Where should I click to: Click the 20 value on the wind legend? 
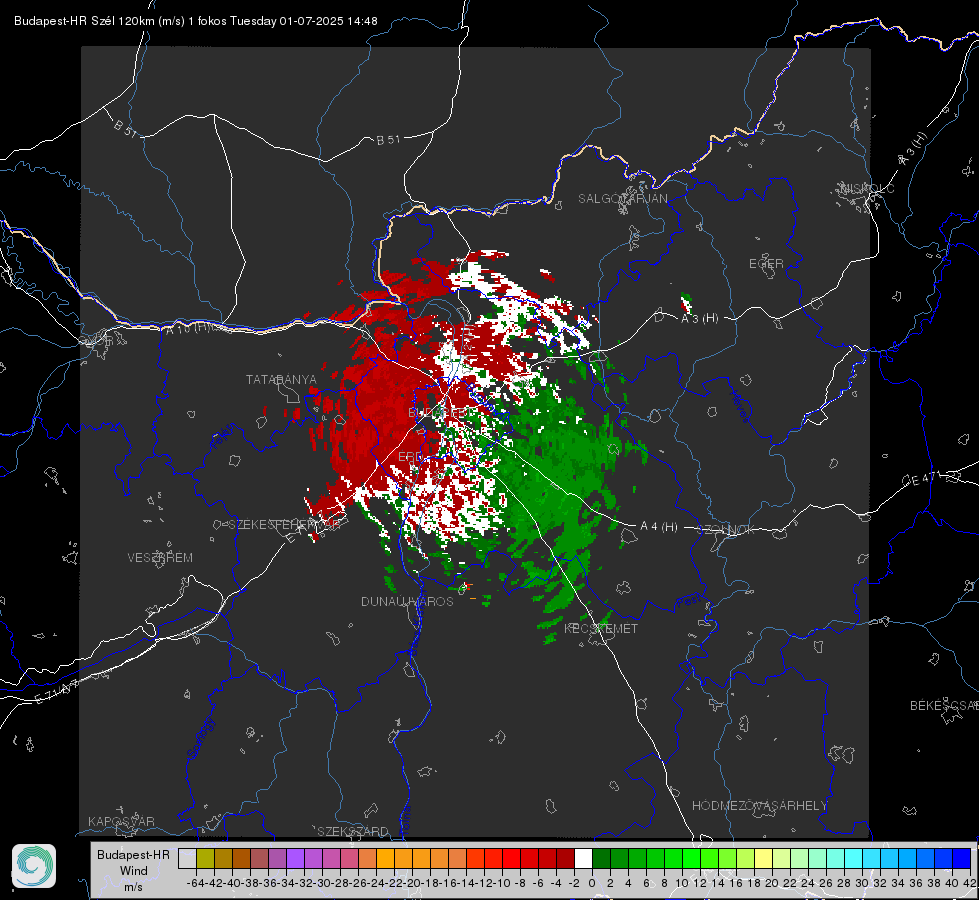pos(772,883)
